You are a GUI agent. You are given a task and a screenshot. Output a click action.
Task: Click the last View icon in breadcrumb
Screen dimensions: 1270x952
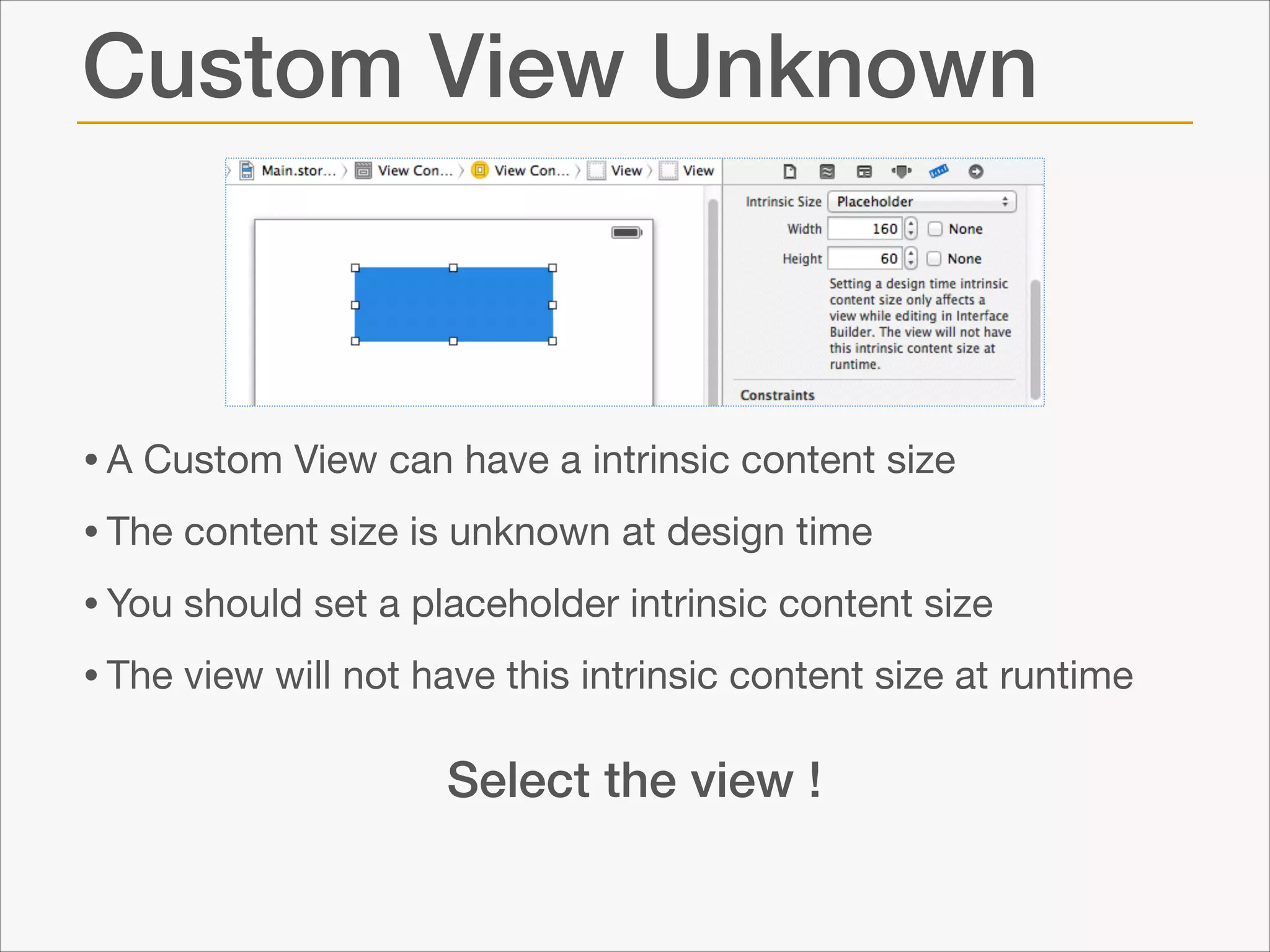[x=668, y=170]
